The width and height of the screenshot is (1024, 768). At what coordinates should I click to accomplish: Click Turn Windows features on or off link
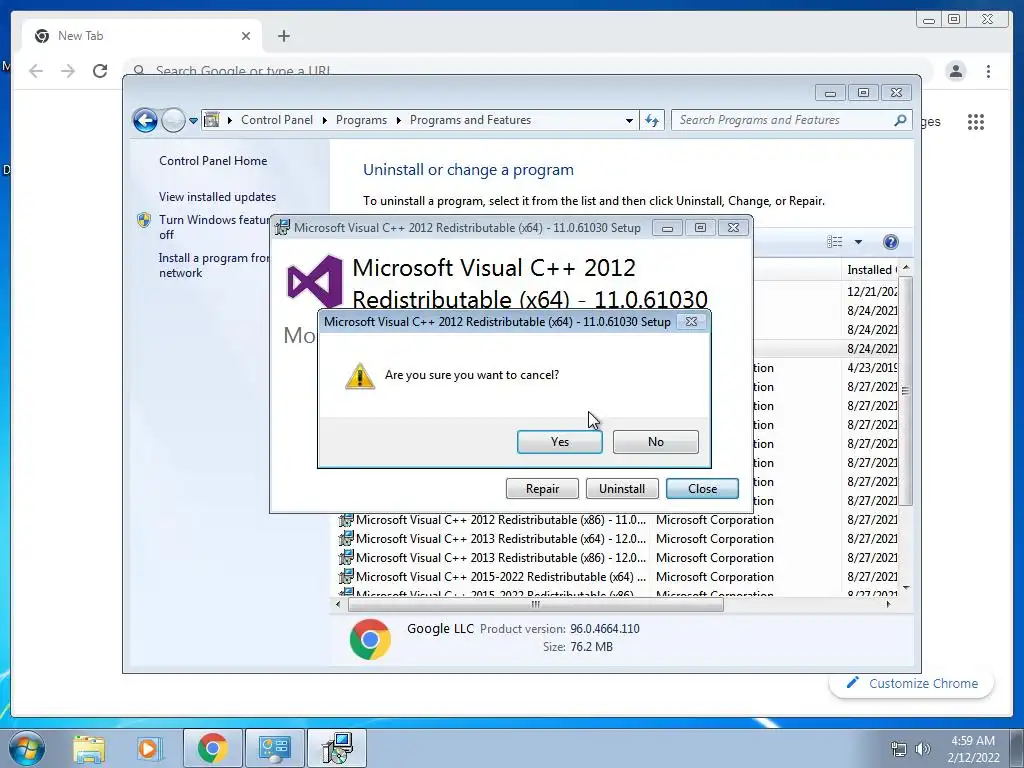tap(214, 227)
